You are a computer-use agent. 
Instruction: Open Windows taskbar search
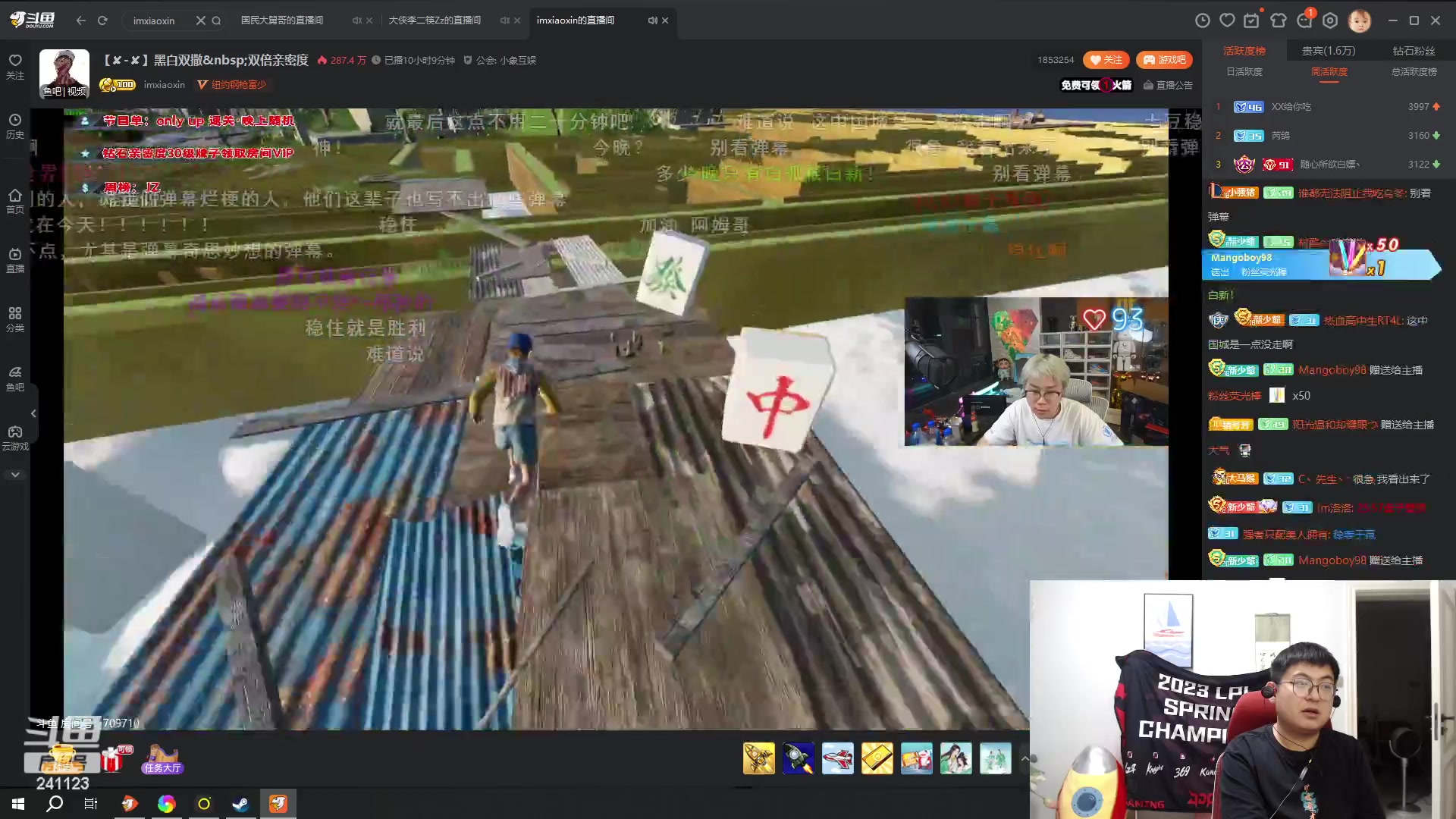[x=55, y=804]
